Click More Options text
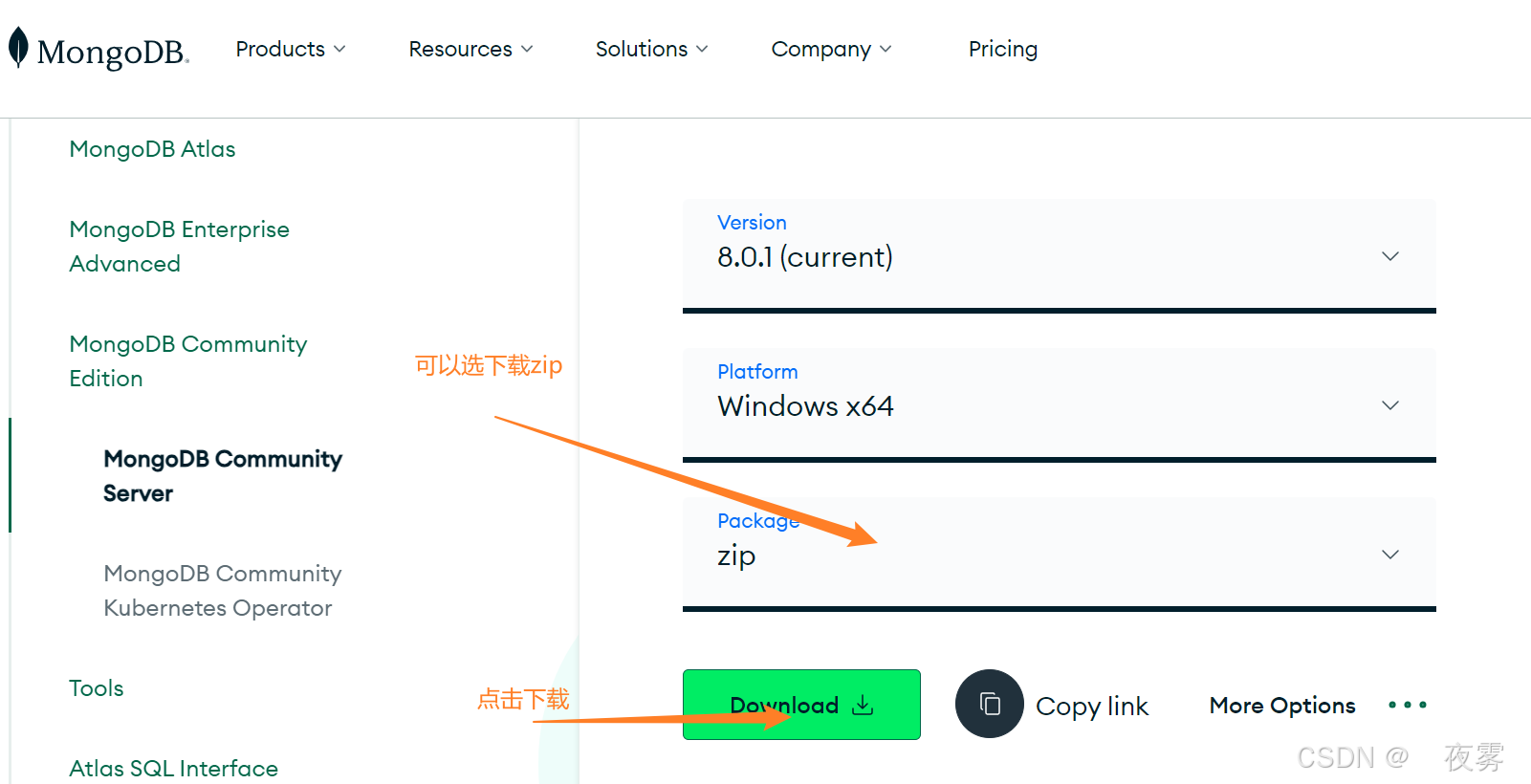The image size is (1531, 784). (1281, 705)
